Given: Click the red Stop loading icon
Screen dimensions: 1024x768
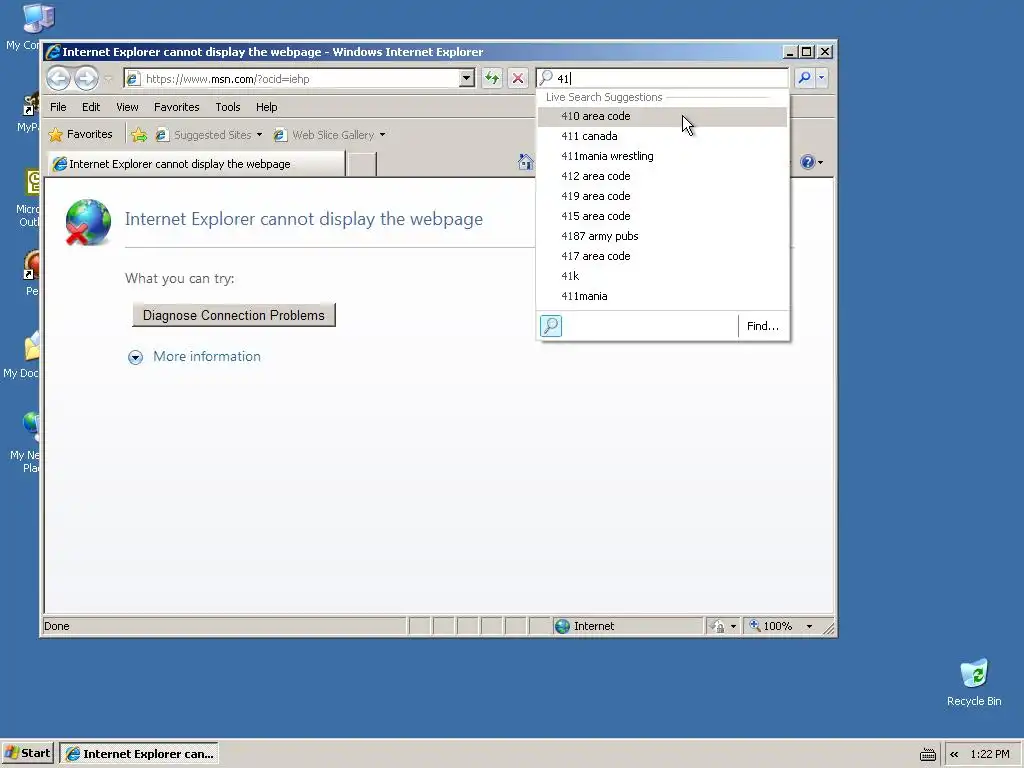Looking at the screenshot, I should [518, 79].
